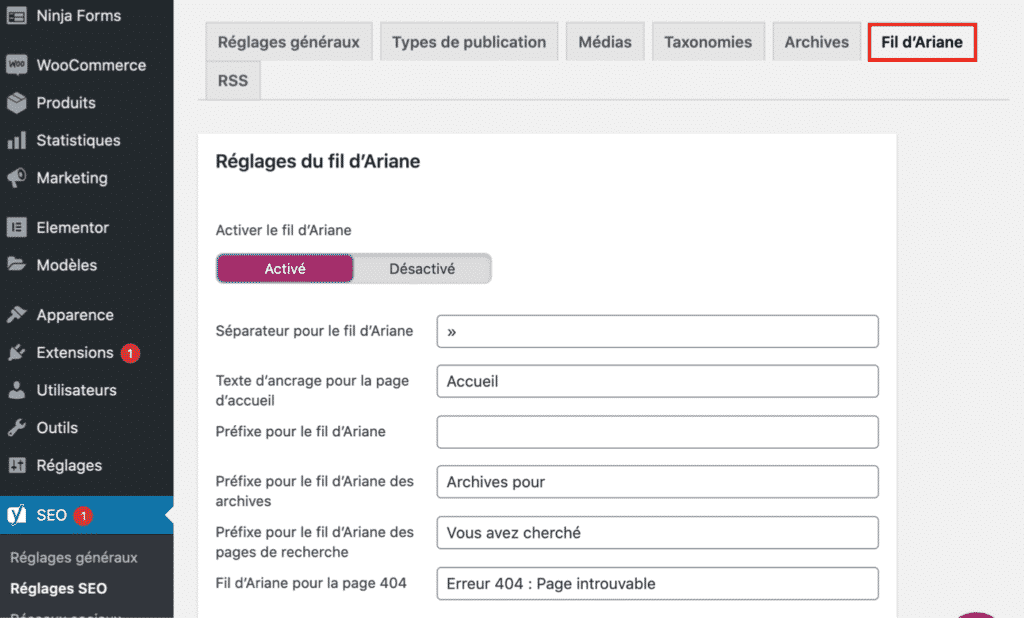Open Réglages généraux under SEO
This screenshot has height=618, width=1024.
tap(73, 557)
